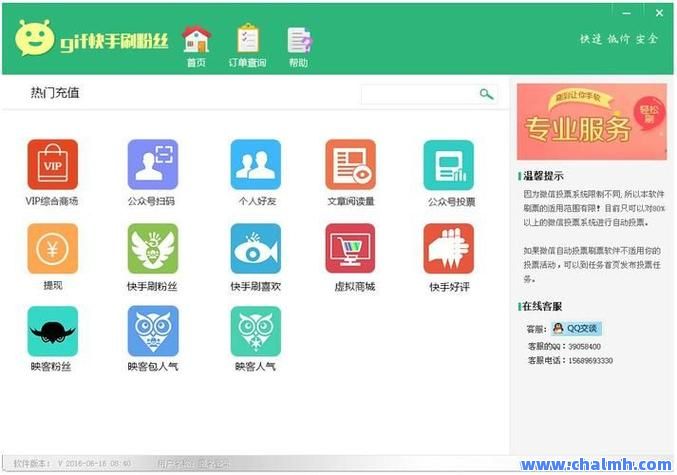Open the 专业服务 promotional banner
Screen dimensions: 677x475
592,122
